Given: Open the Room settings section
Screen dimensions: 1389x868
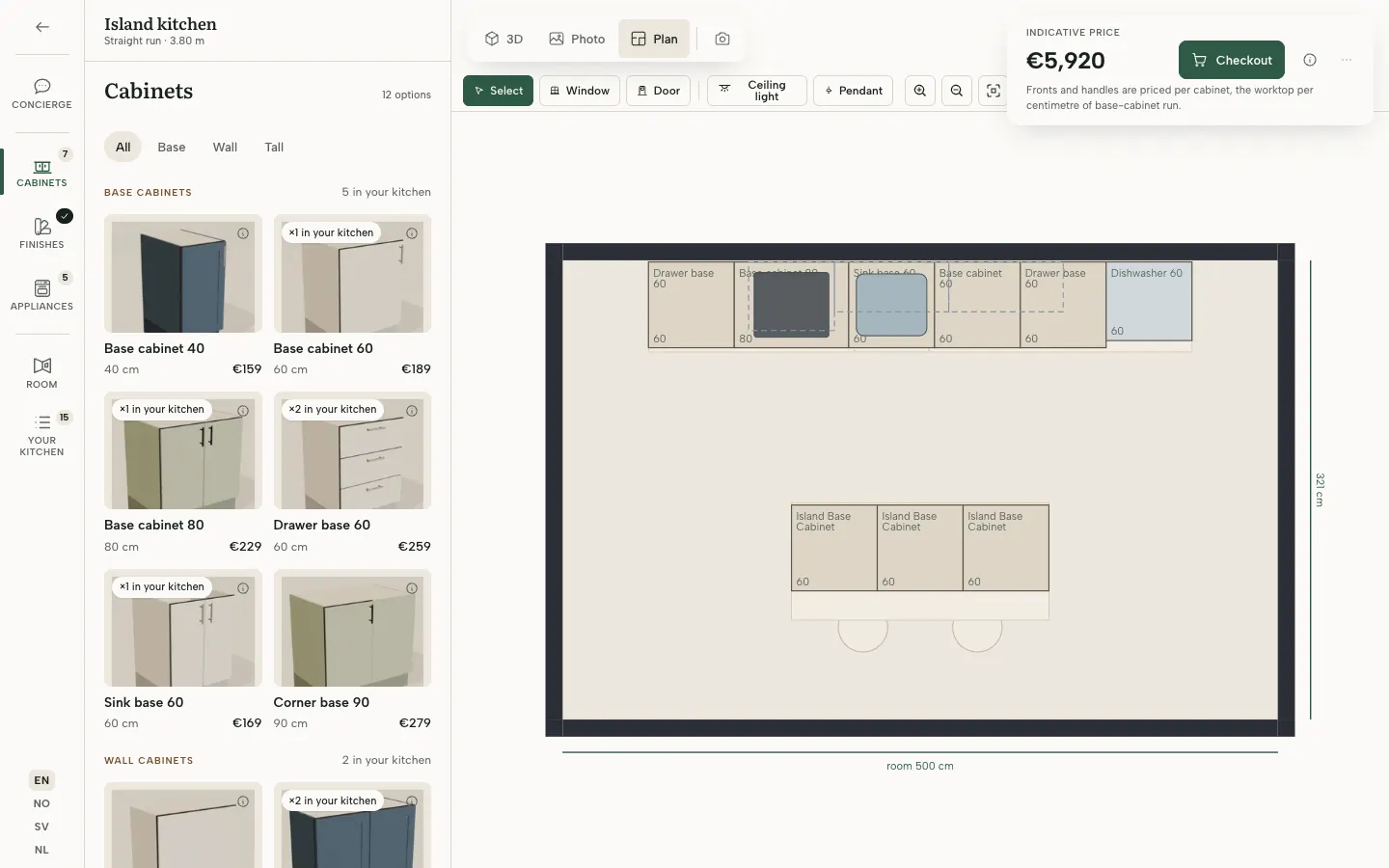Looking at the screenshot, I should tap(41, 373).
